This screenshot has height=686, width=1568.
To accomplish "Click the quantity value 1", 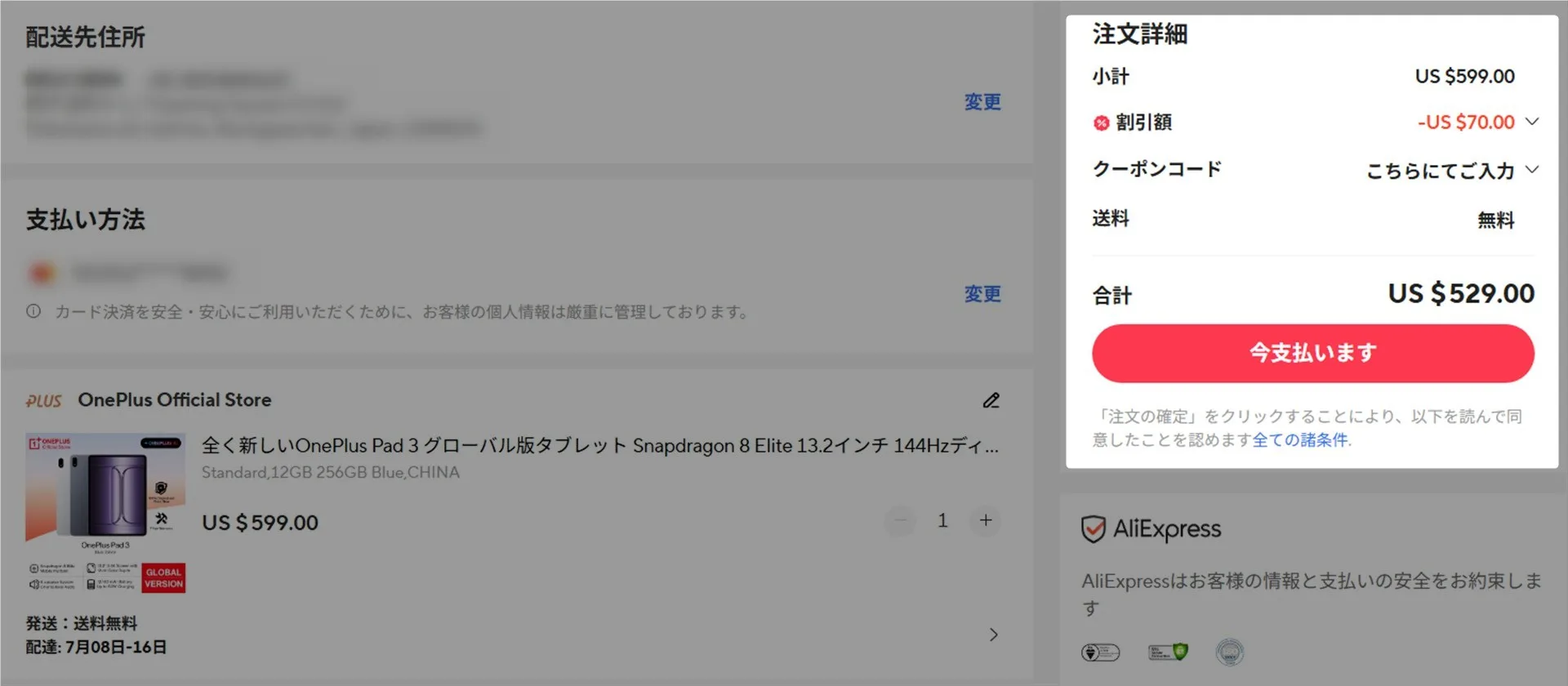I will [x=942, y=520].
